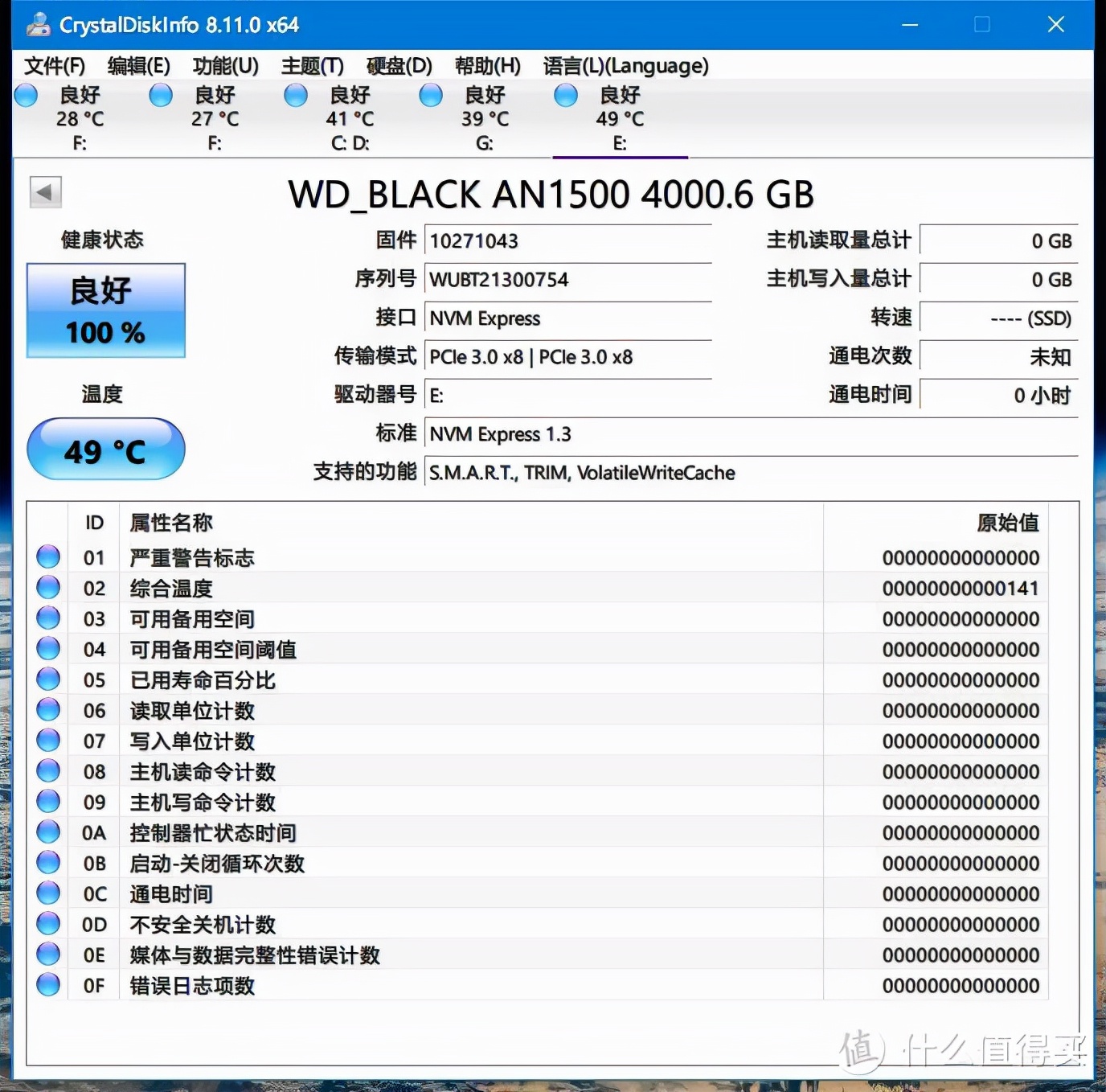Click the status dot for the C: D: drive
The height and width of the screenshot is (1092, 1106).
[x=295, y=95]
